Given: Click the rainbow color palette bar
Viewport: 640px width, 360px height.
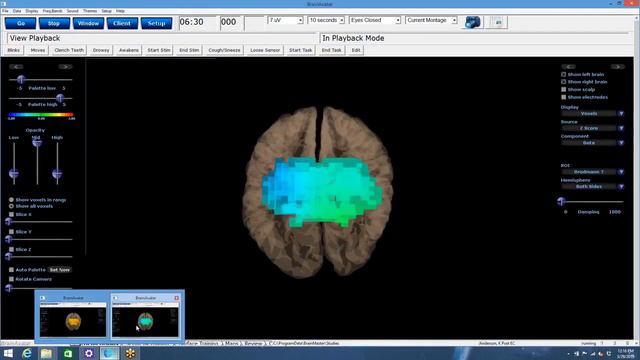Looking at the screenshot, I should point(41,115).
